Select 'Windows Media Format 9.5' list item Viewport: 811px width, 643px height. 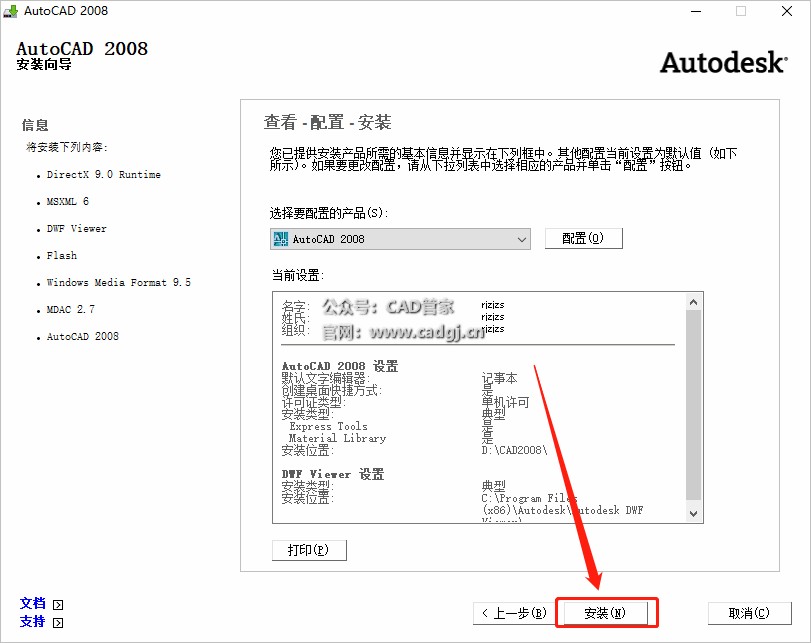pyautogui.click(x=118, y=282)
